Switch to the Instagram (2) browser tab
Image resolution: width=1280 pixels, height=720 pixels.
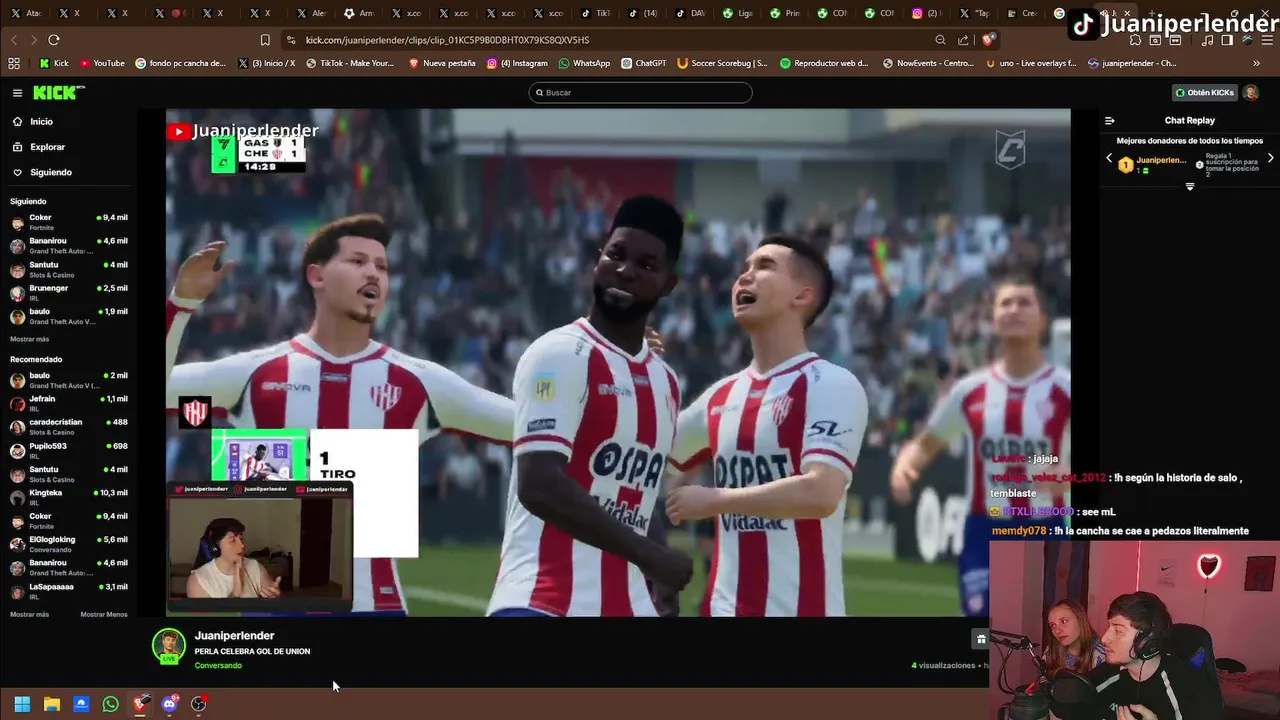tap(925, 13)
